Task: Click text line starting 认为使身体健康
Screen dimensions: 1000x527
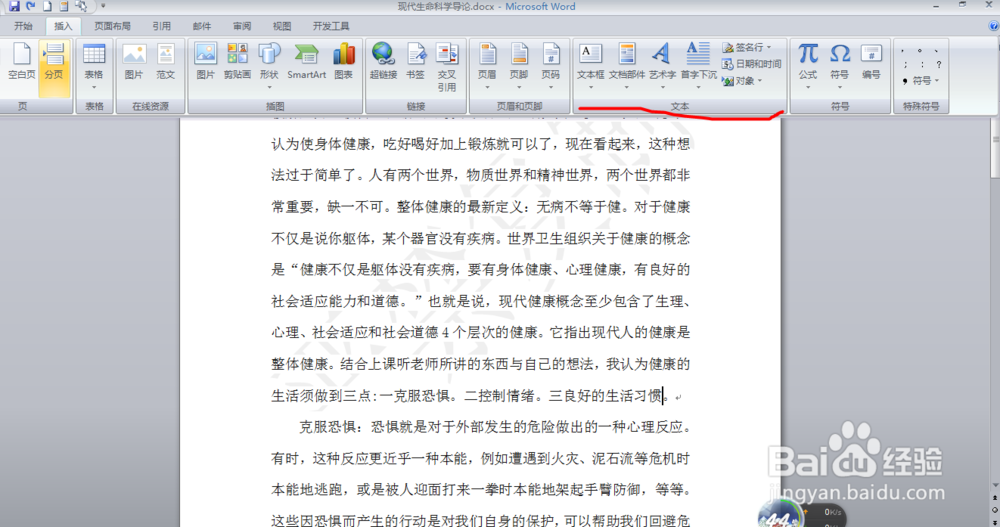Action: pos(481,144)
